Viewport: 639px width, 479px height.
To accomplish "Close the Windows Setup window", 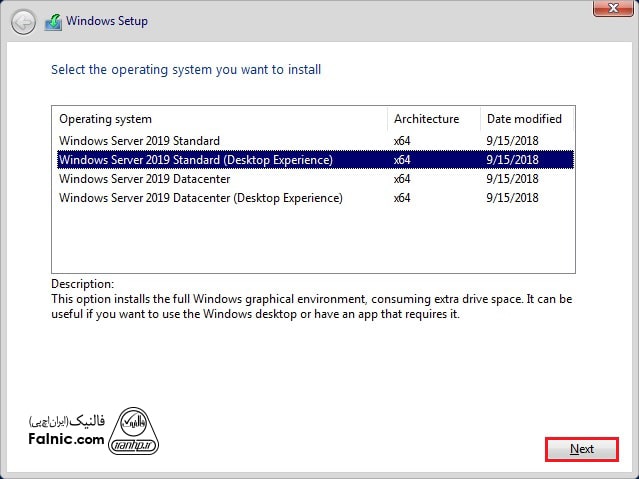I will tap(608, 10).
